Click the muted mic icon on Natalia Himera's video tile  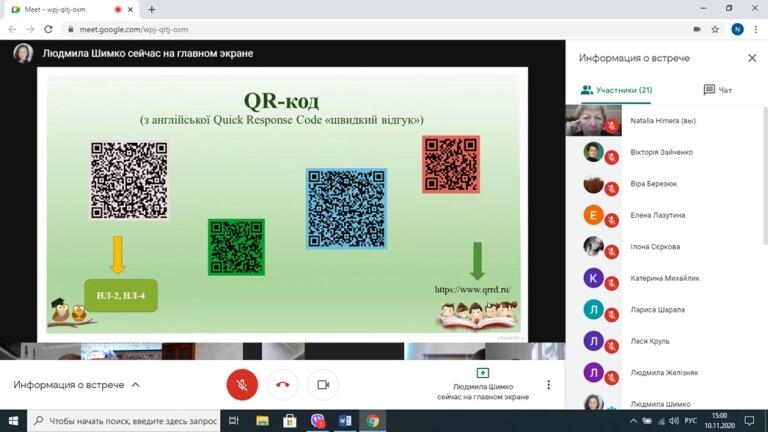pyautogui.click(x=611, y=126)
